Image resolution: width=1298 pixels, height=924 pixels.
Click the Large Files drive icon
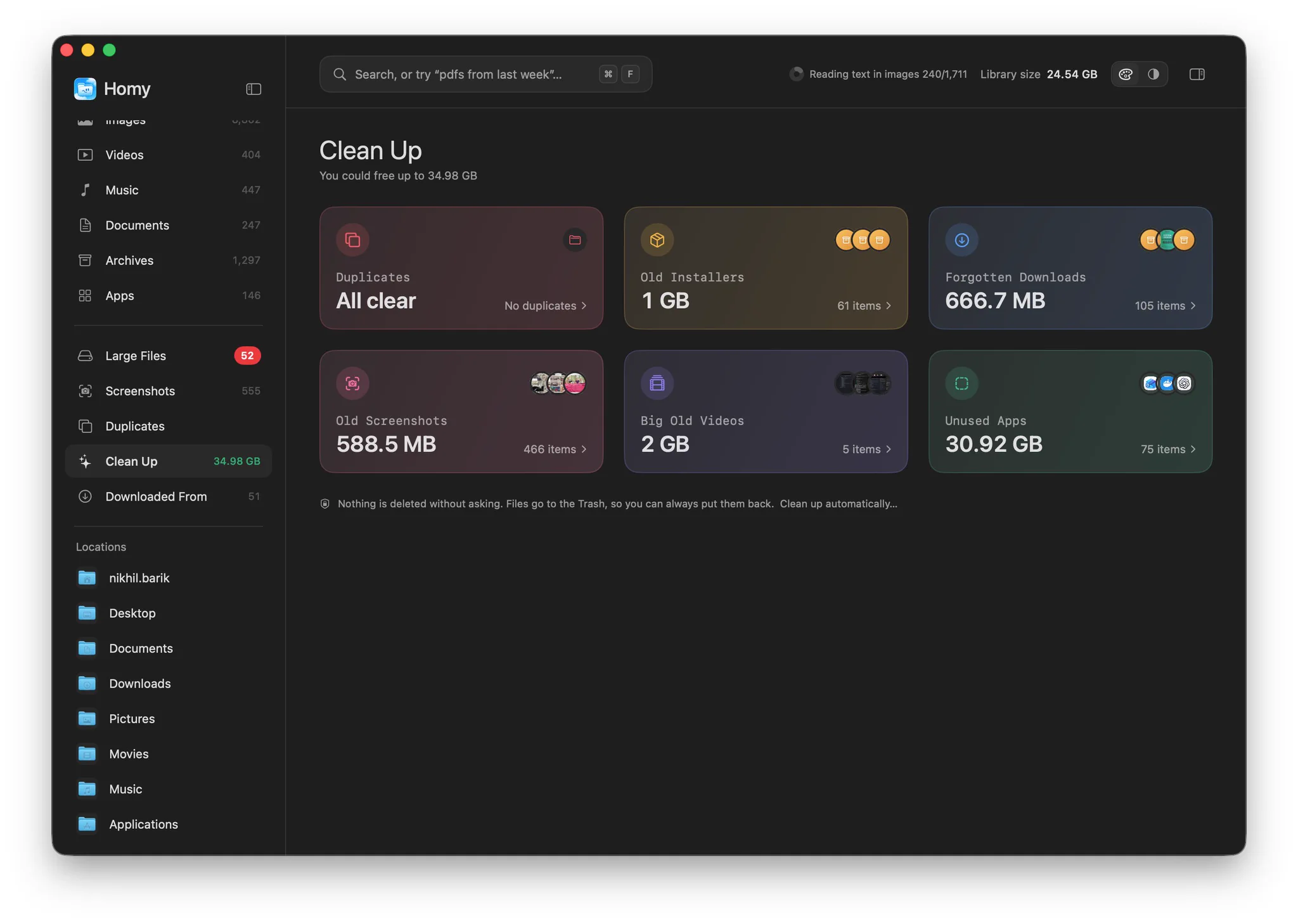click(x=85, y=356)
